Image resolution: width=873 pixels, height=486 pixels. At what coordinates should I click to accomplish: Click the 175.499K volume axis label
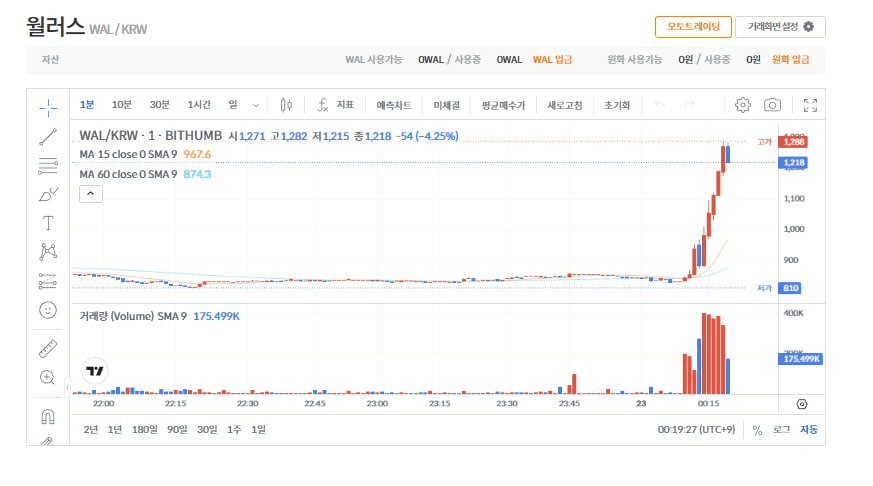(801, 359)
